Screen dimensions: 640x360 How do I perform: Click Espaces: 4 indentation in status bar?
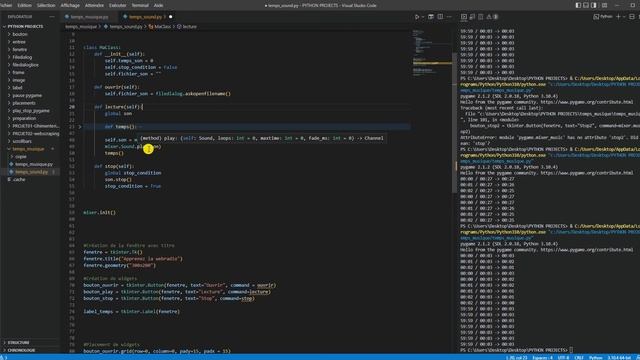tap(542, 358)
